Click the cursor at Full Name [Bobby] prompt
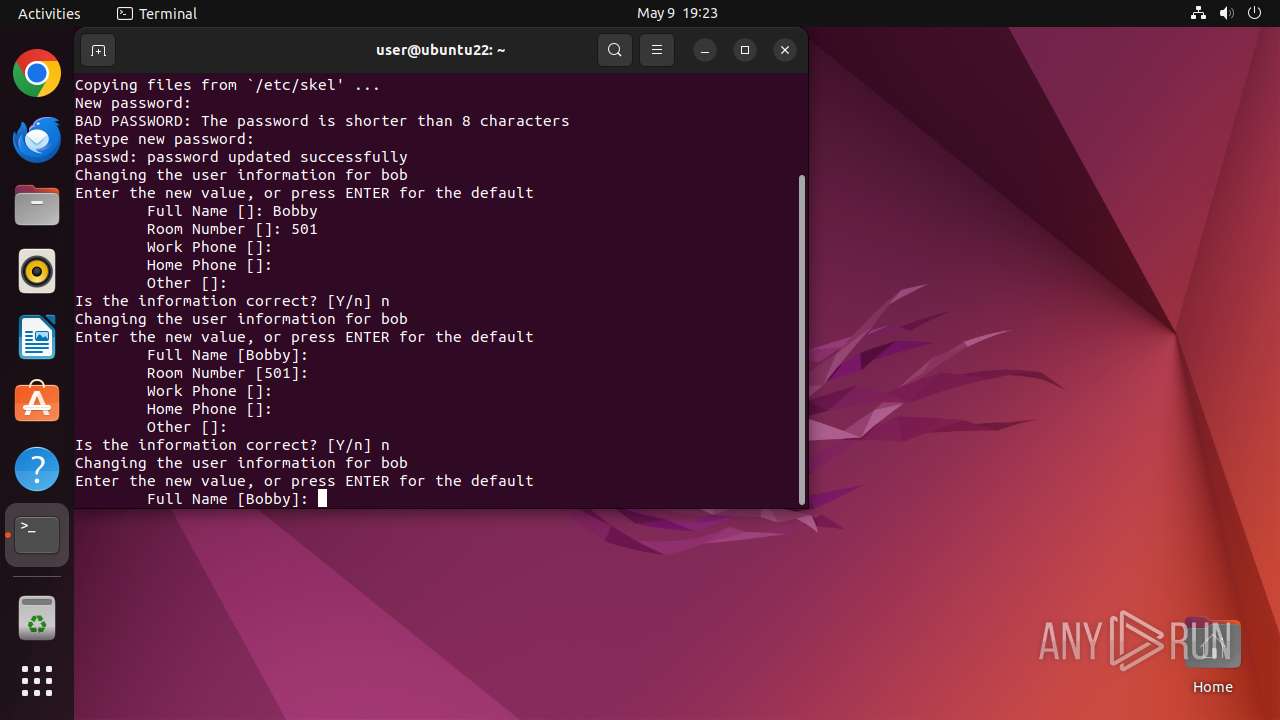Viewport: 1280px width, 720px height. tap(322, 498)
